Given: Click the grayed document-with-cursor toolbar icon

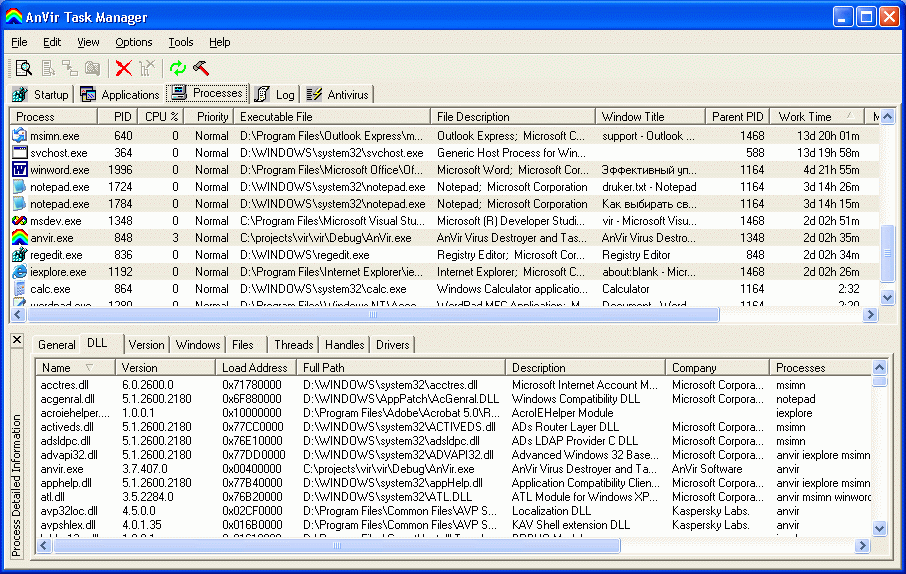Looking at the screenshot, I should 48,68.
